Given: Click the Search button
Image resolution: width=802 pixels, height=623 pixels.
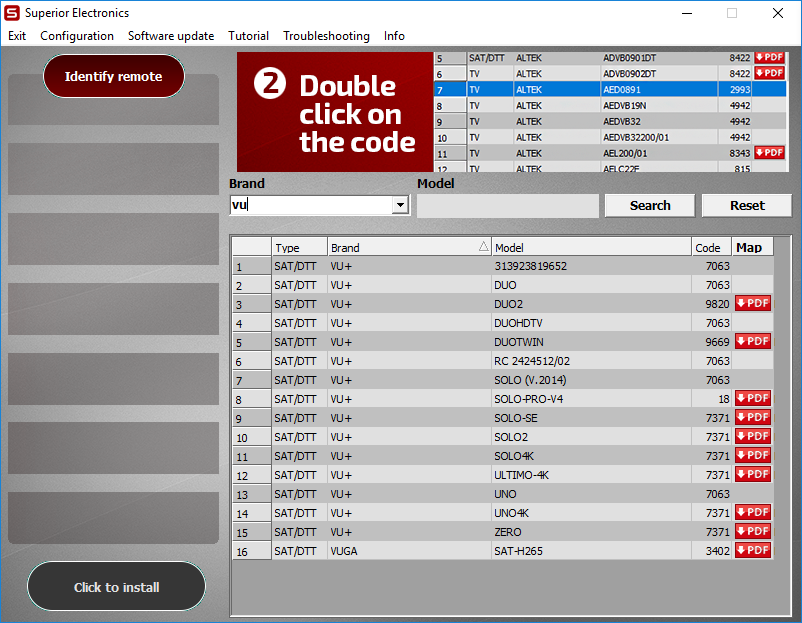Looking at the screenshot, I should pos(650,206).
